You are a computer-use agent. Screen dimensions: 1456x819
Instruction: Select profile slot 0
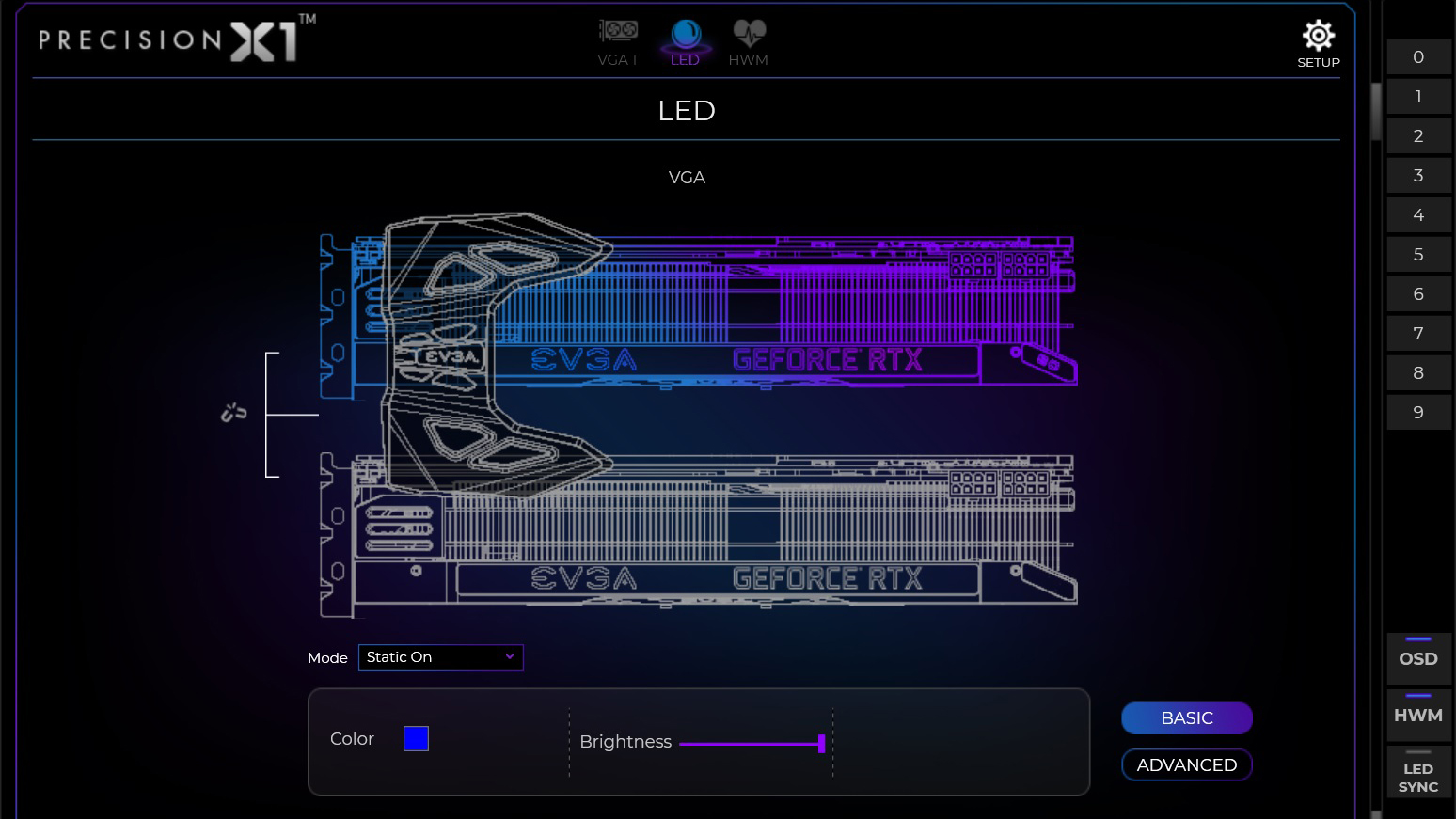(1418, 57)
